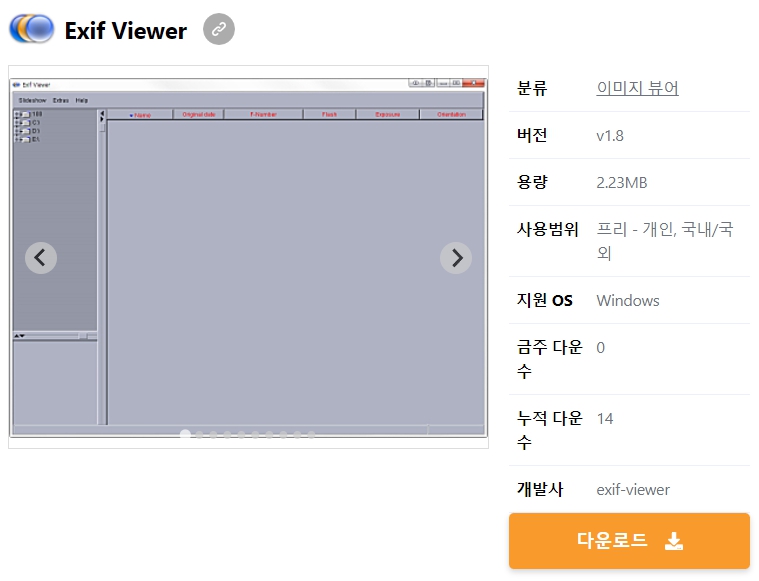Select the version value v1.8
Screen dimensions: 759x581
point(610,136)
